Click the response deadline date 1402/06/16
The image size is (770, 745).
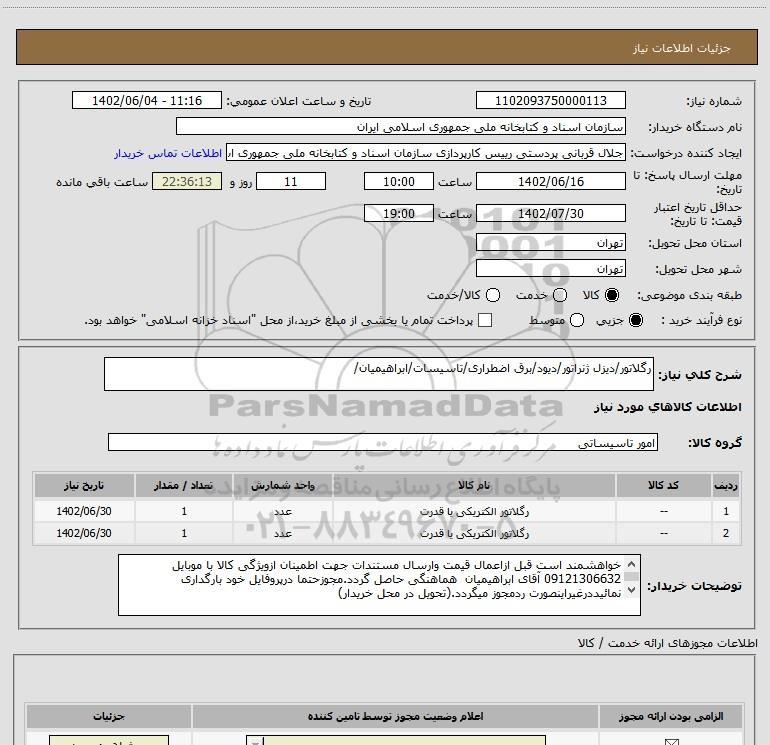550,181
